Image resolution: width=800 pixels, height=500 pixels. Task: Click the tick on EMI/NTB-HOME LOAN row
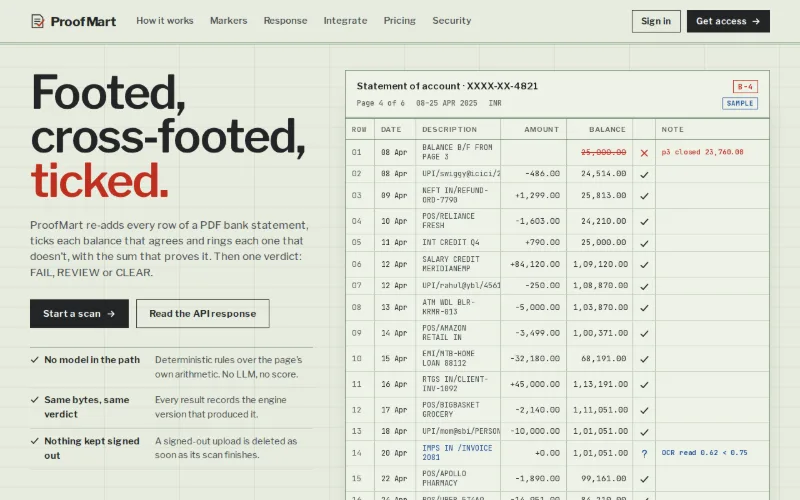644,359
